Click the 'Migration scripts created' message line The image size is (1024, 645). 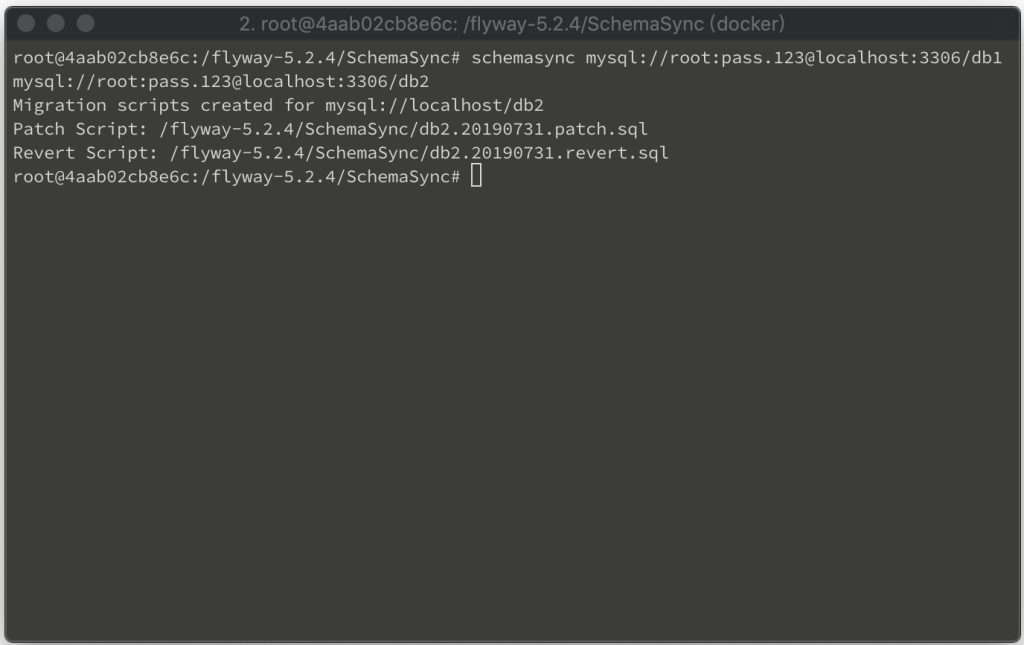click(x=278, y=105)
